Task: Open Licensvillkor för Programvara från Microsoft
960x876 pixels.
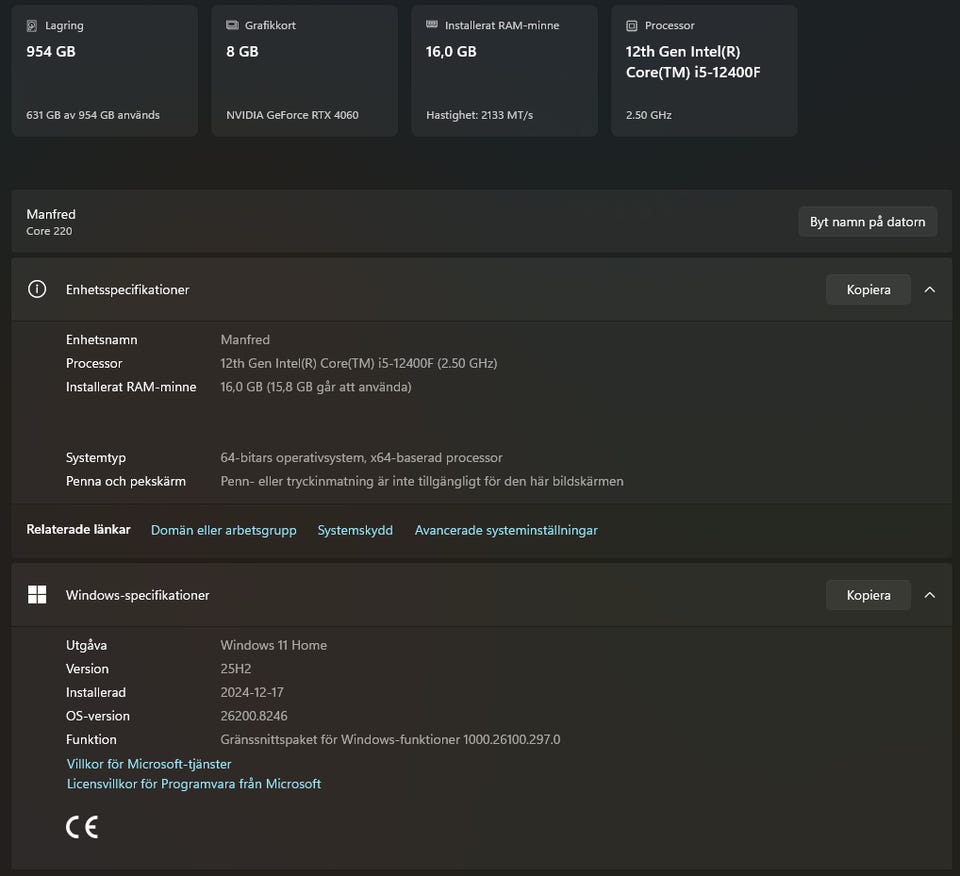Action: coord(194,784)
